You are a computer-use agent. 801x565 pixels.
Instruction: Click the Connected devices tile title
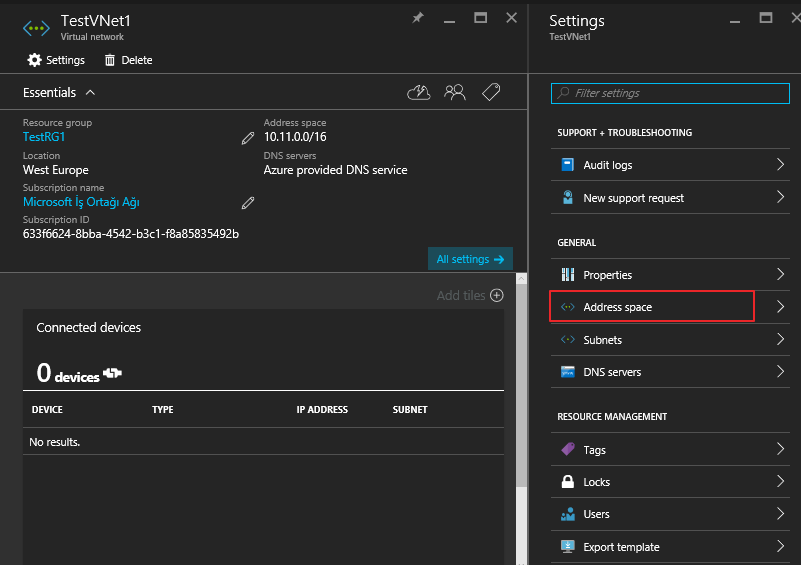[x=88, y=327]
